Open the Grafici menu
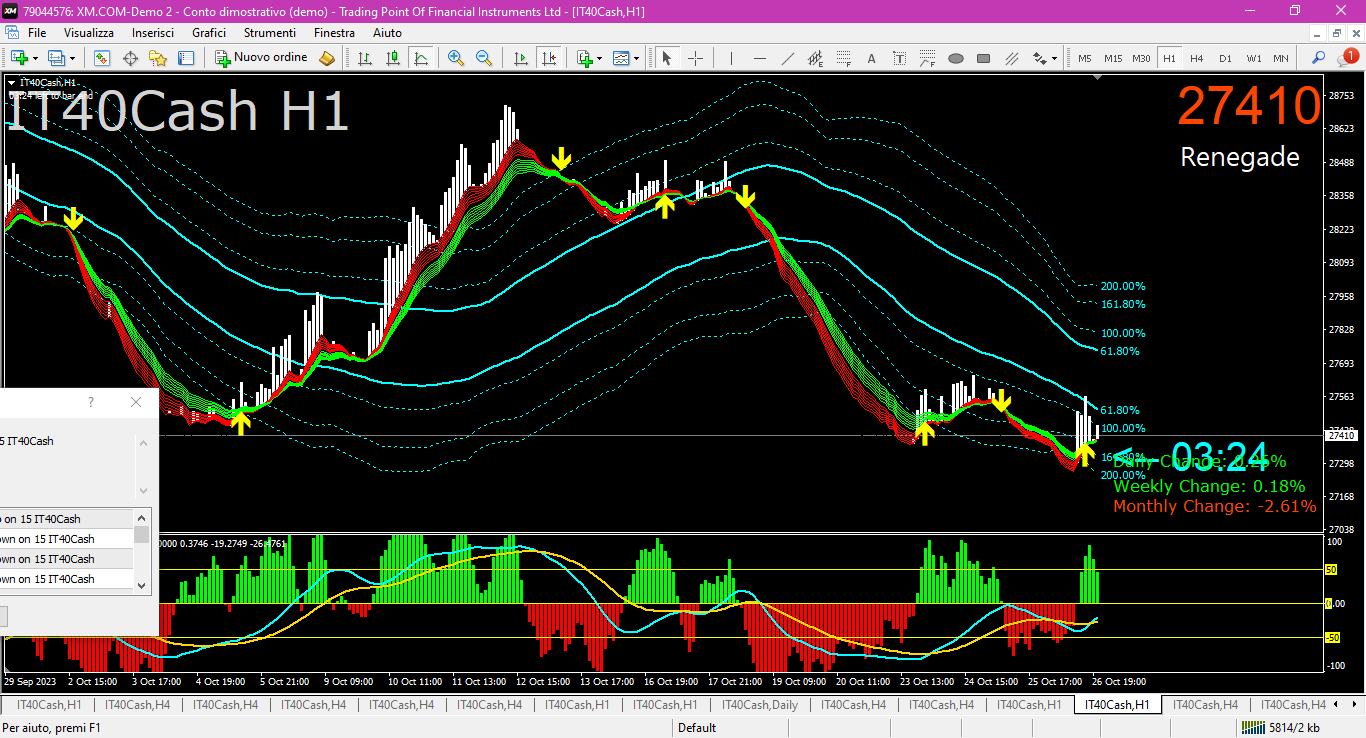Image resolution: width=1366 pixels, height=738 pixels. click(x=209, y=33)
